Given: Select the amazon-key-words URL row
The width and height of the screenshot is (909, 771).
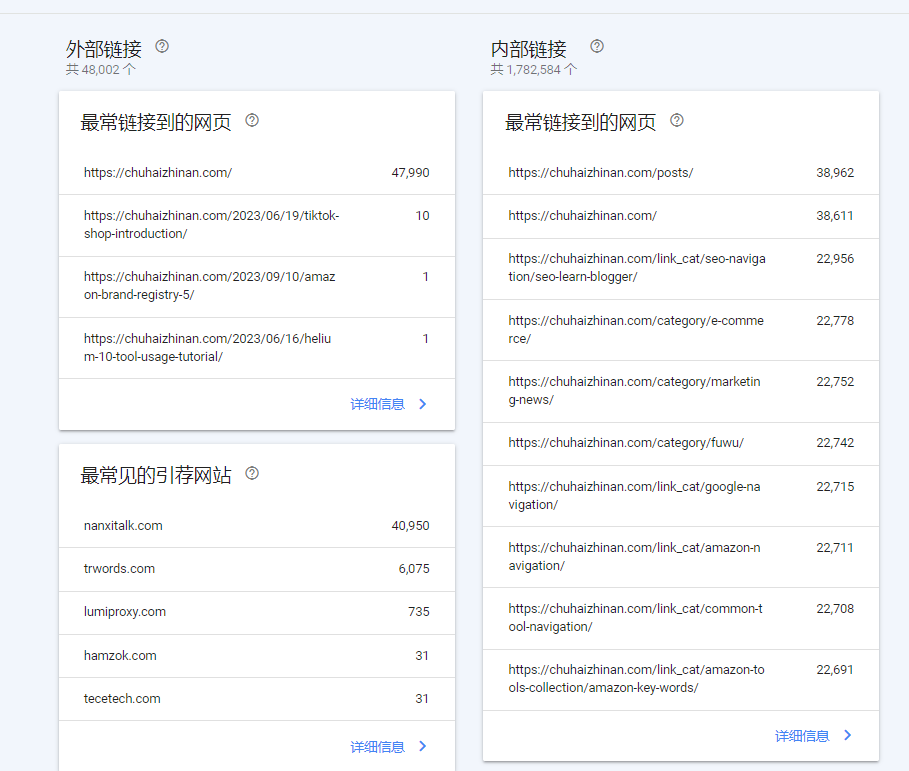Looking at the screenshot, I should tap(681, 679).
